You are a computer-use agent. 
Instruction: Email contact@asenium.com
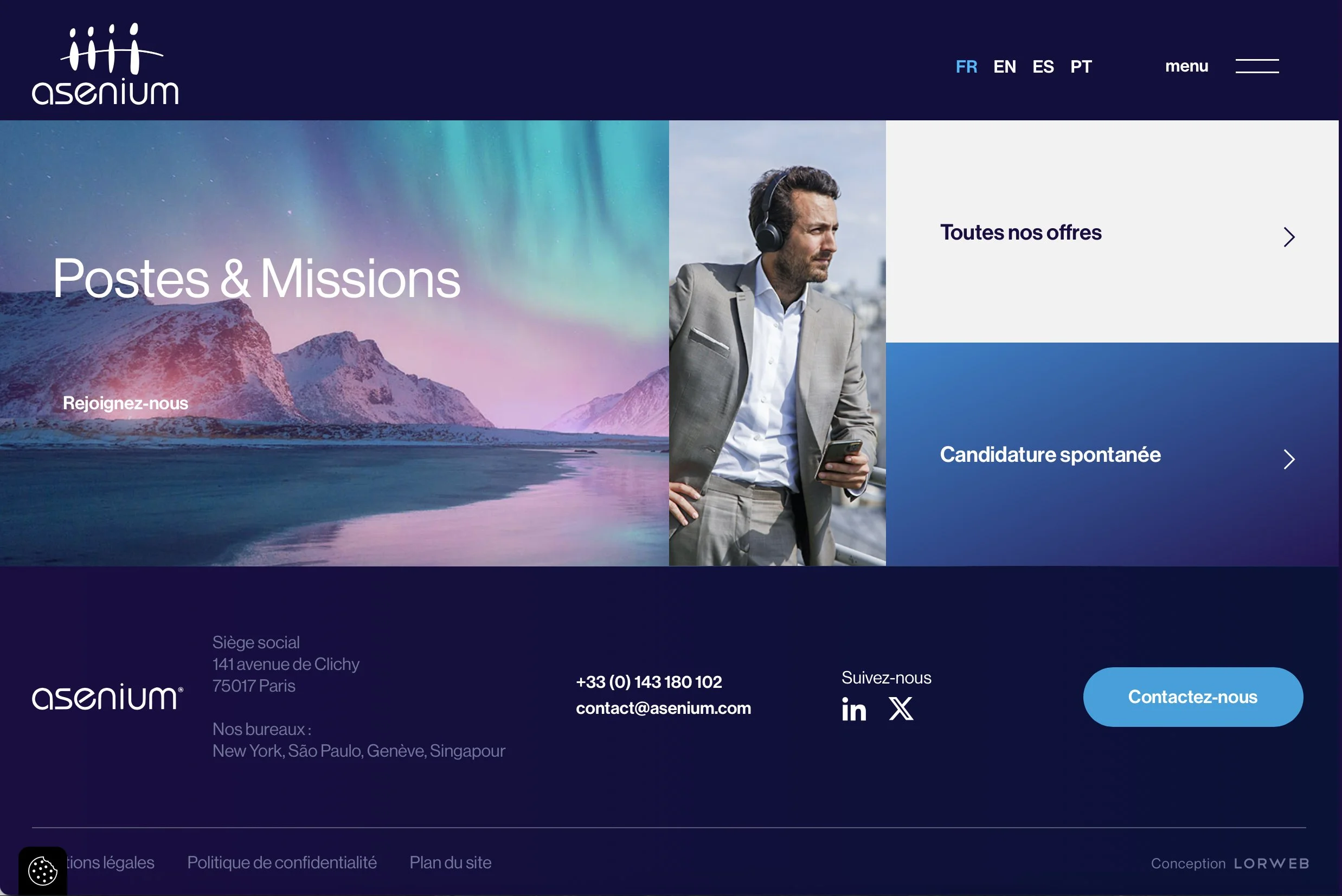click(663, 708)
